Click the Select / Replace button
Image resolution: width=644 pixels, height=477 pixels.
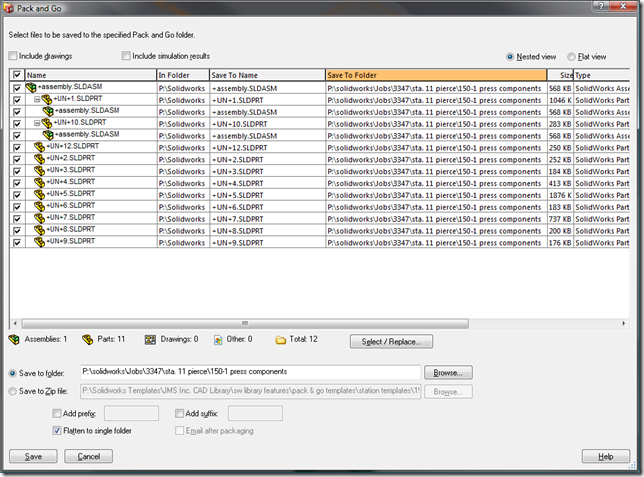[x=391, y=341]
